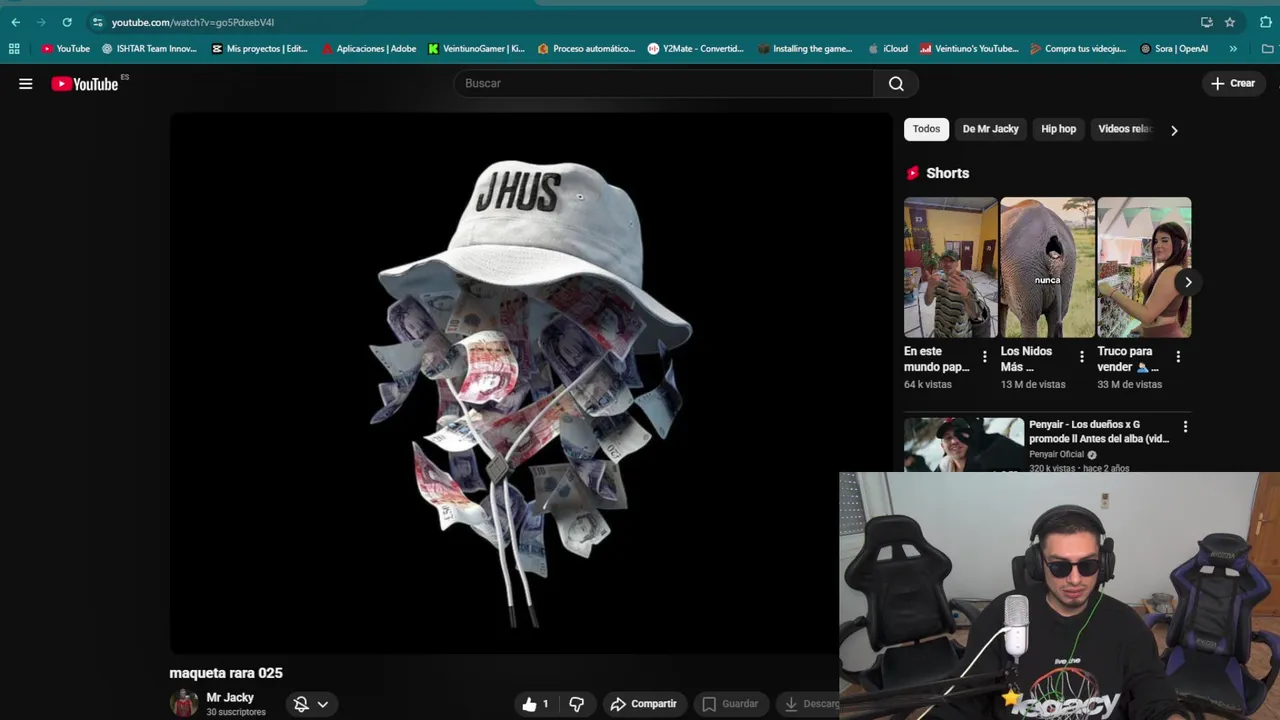The height and width of the screenshot is (720, 1280).
Task: Select the Hip hop filter chip
Action: [x=1058, y=129]
